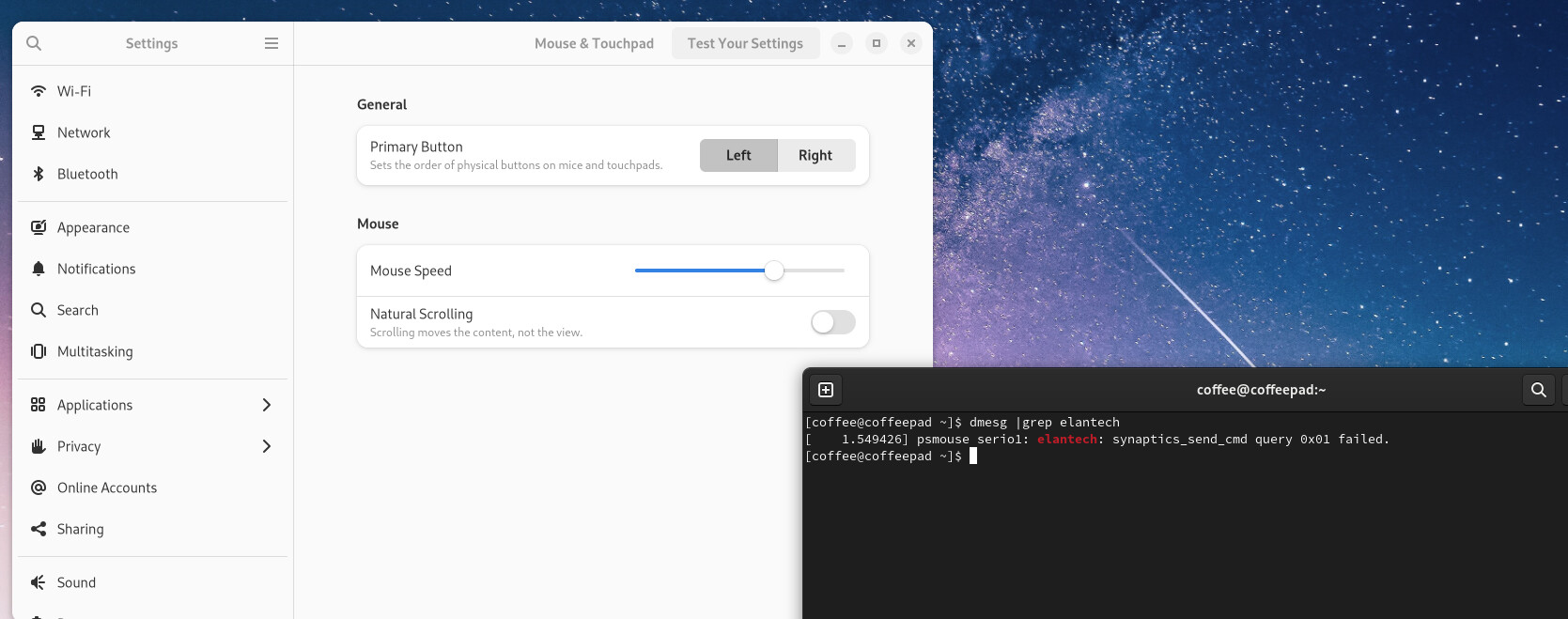This screenshot has height=619, width=1568.
Task: Close the Settings window
Action: tap(911, 43)
